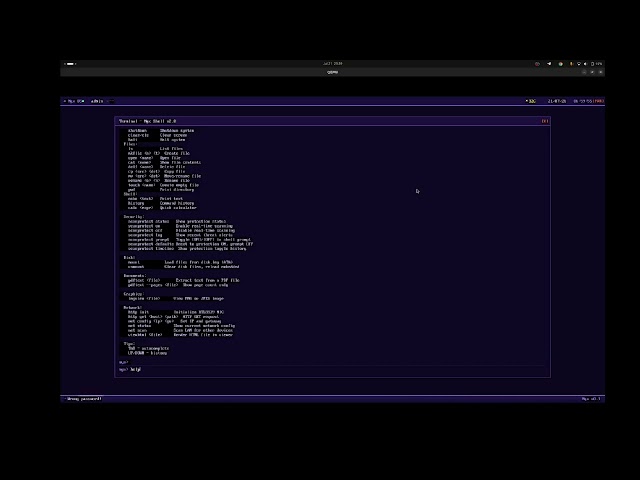Click the Graphics: section heading
640x480 pixels.
tap(133, 294)
